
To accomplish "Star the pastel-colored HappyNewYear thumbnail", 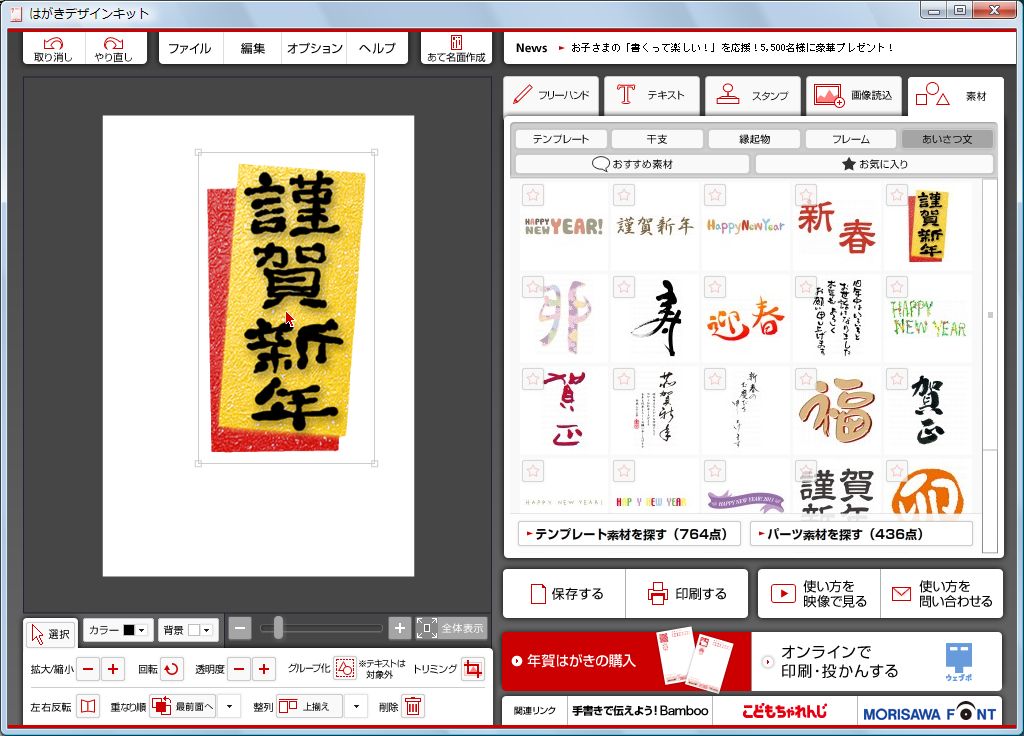I will tap(715, 195).
